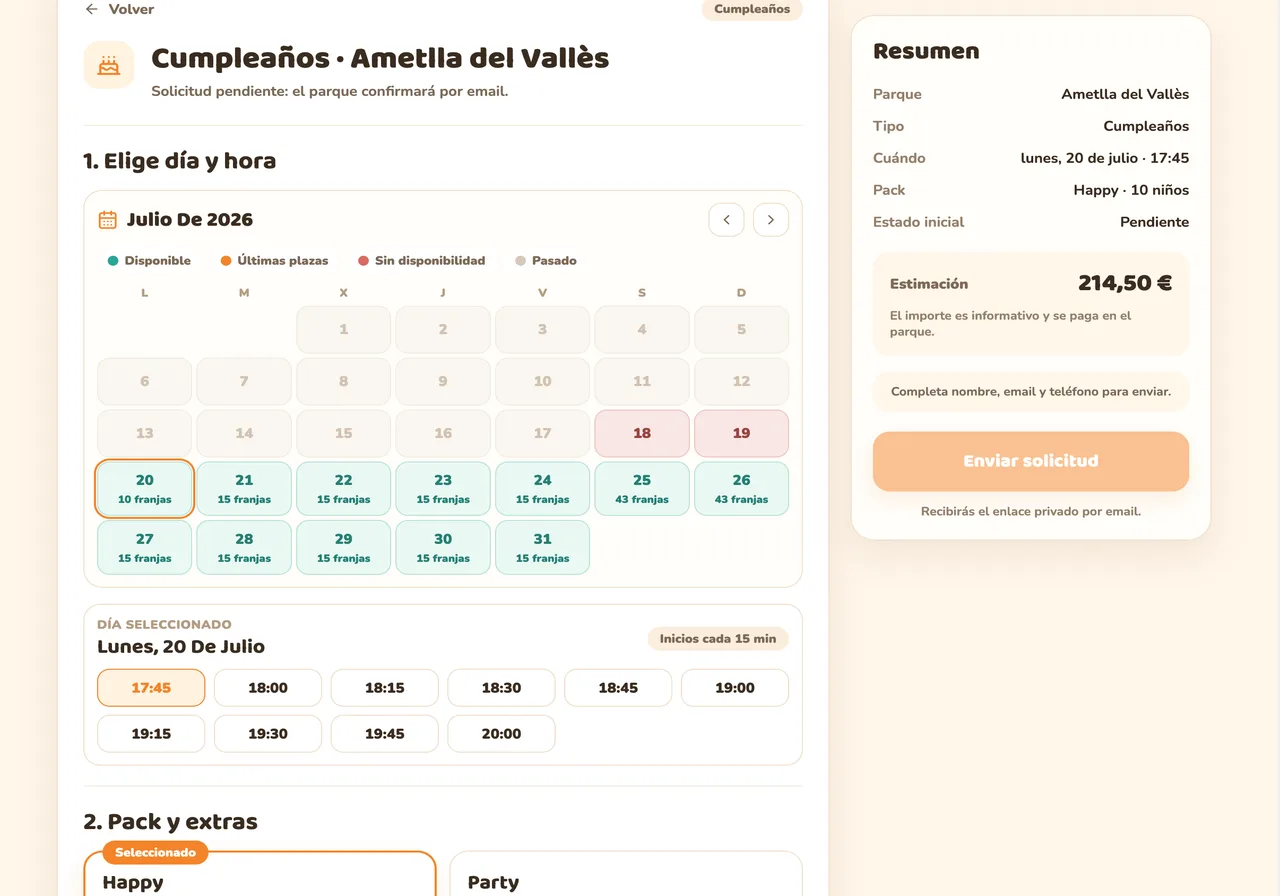Click the 214,50 € estimate amount
The width and height of the screenshot is (1280, 896).
pos(1125,283)
